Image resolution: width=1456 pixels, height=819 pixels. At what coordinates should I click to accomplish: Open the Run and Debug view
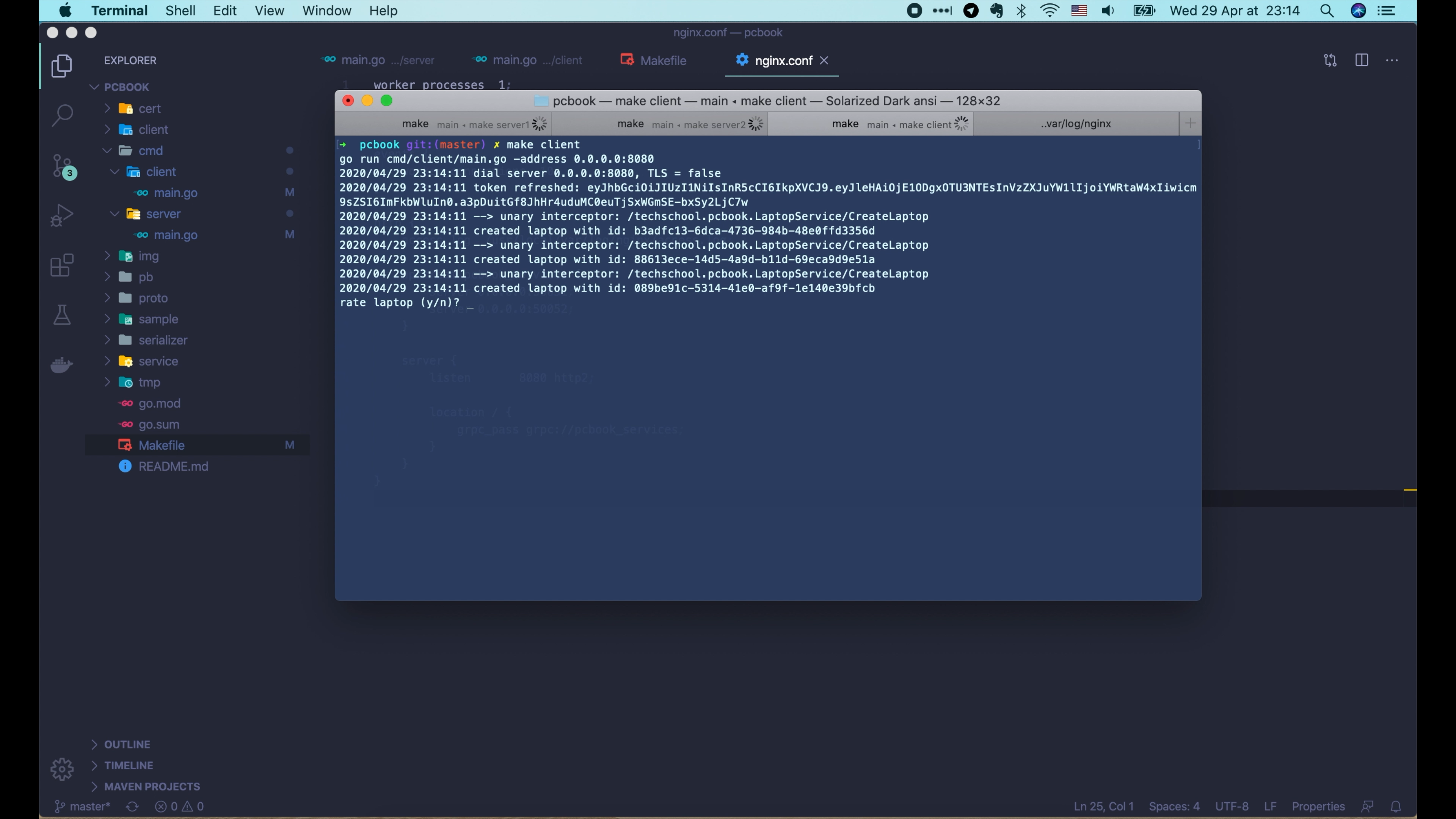point(61,215)
